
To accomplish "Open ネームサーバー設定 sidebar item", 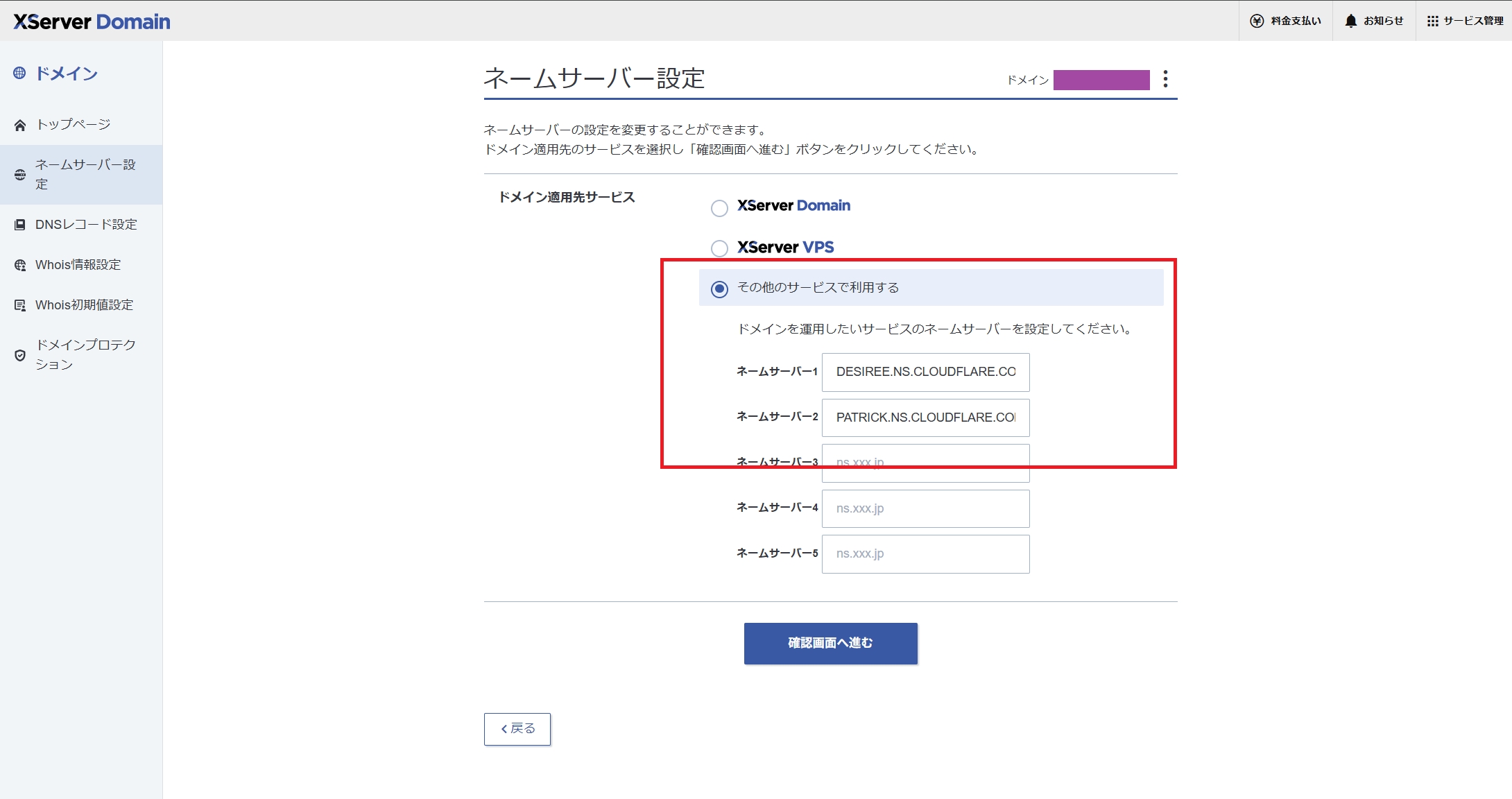I will tap(81, 175).
